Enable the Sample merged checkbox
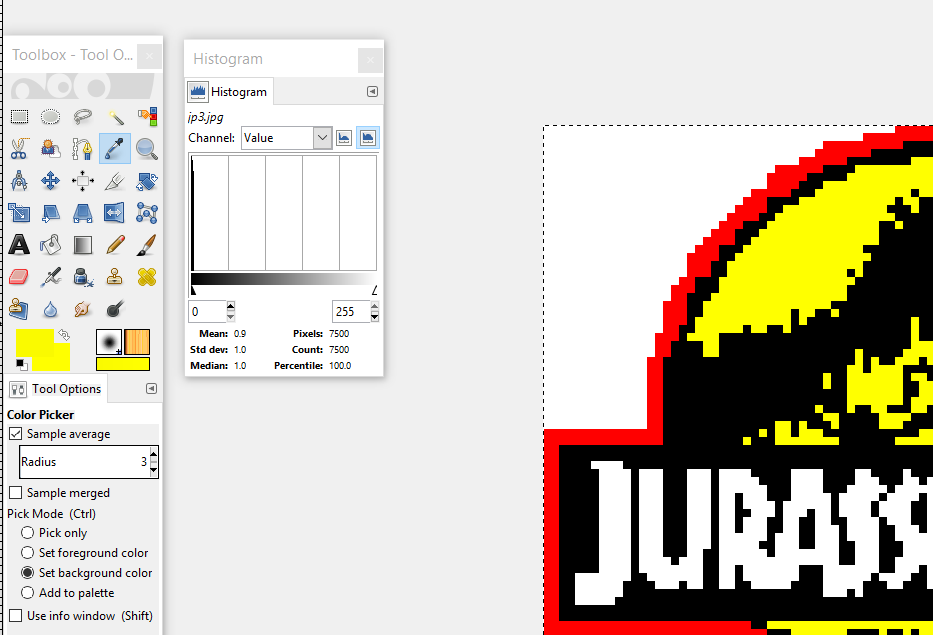This screenshot has height=635, width=933. [15, 493]
